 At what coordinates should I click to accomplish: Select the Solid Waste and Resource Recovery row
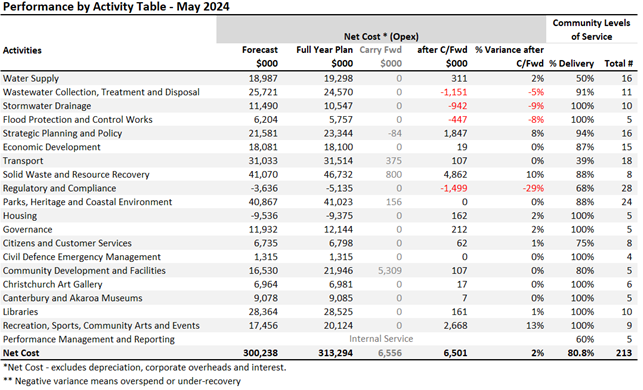tap(319, 175)
